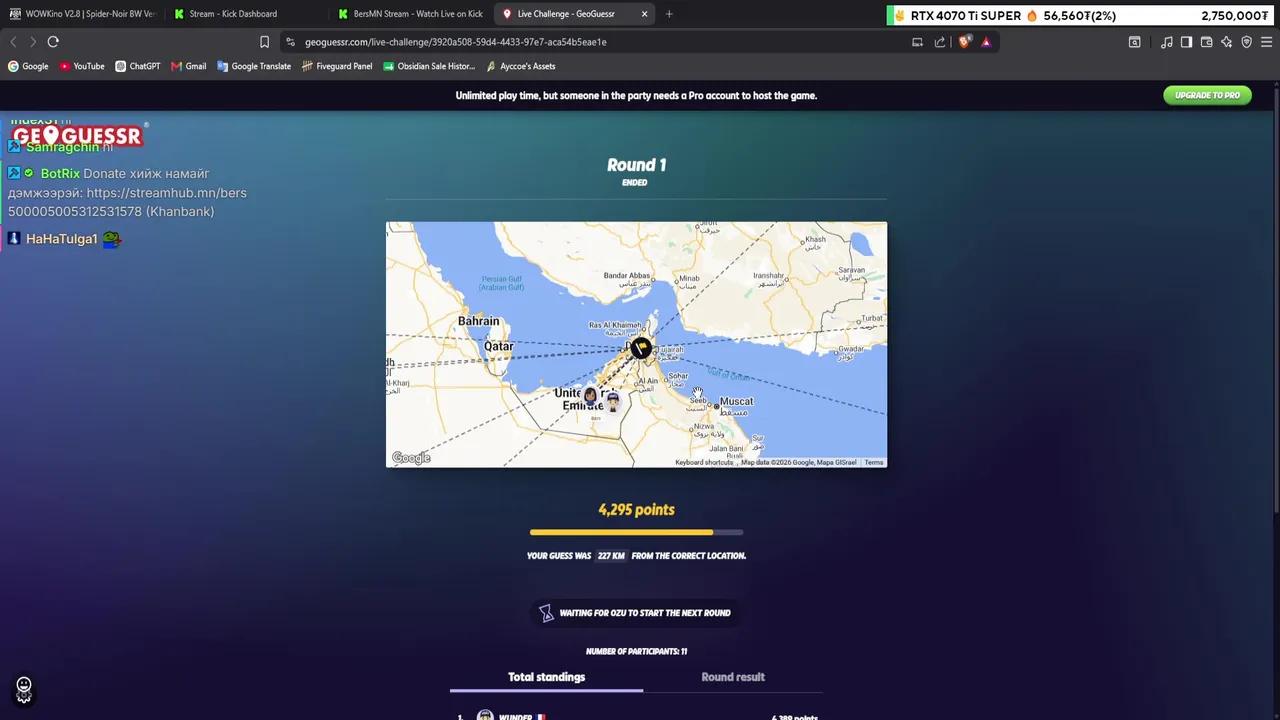This screenshot has height=720, width=1280.
Task: Open the Brave Wallet icon
Action: point(1207,42)
